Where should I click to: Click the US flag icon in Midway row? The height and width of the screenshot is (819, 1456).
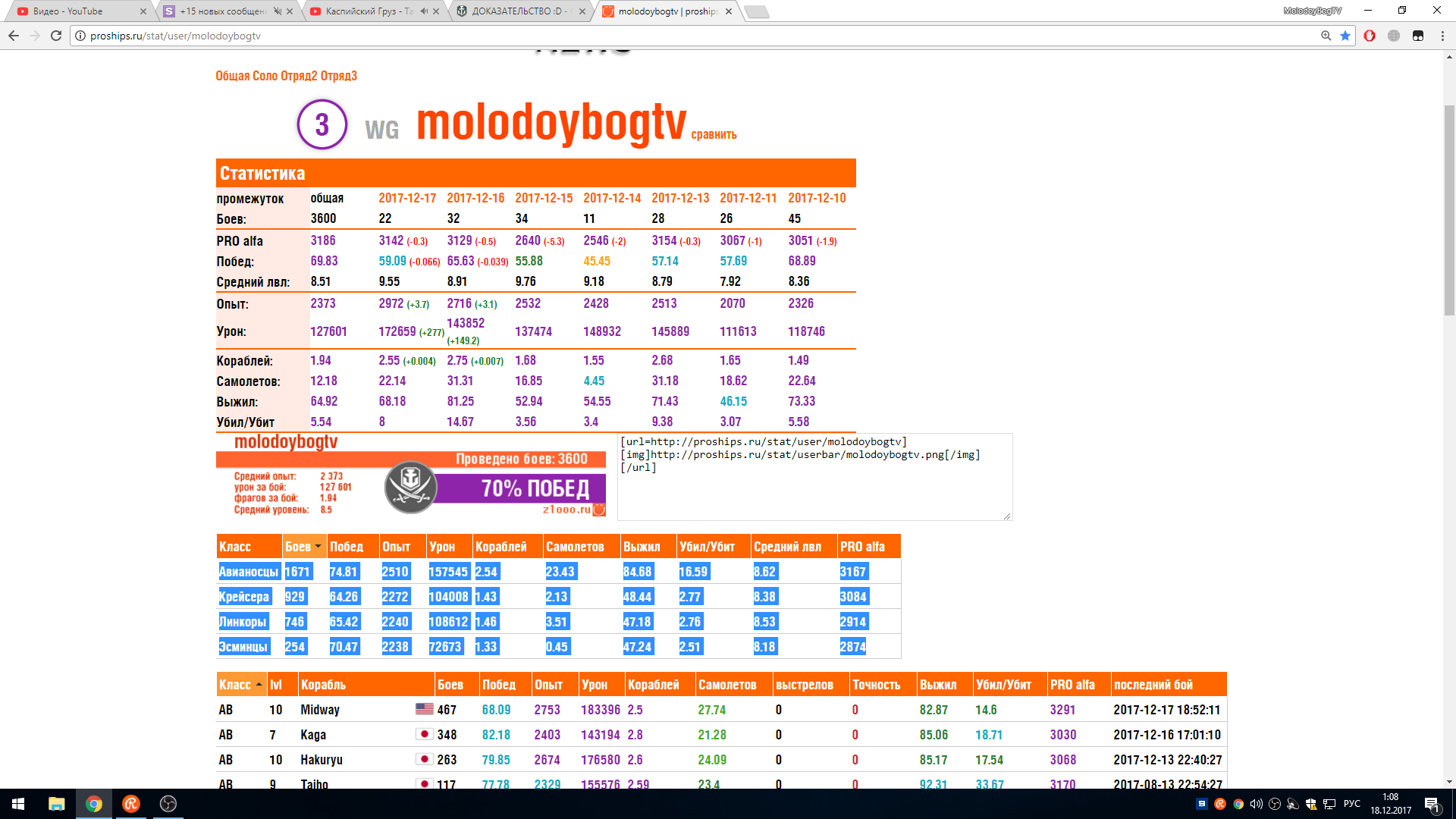(425, 709)
